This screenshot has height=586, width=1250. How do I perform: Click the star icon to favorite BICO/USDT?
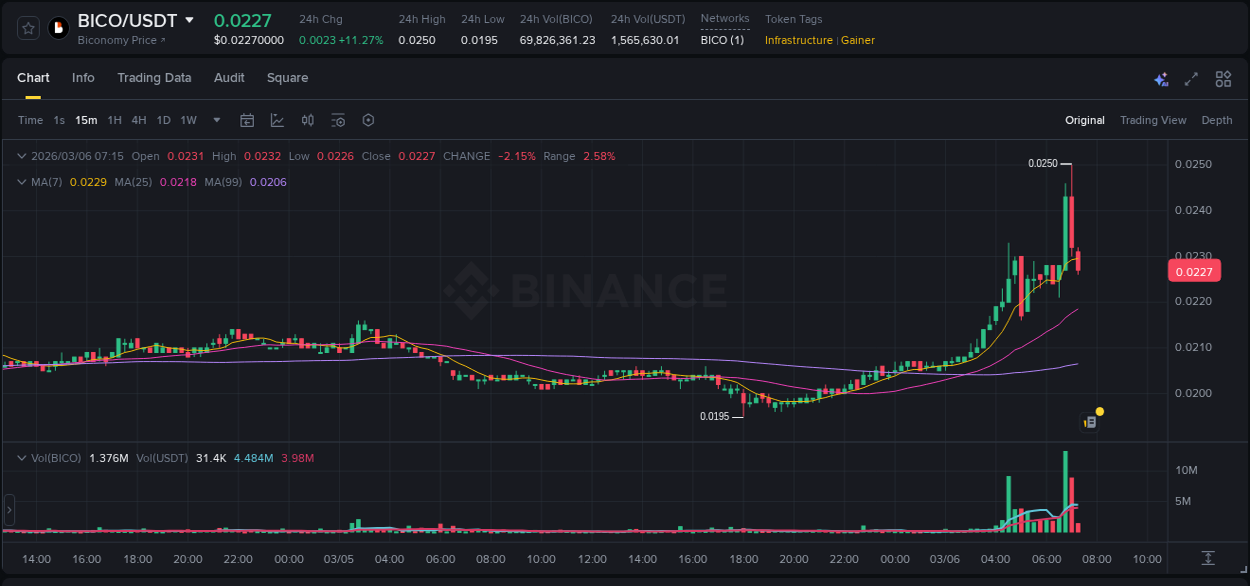click(27, 27)
